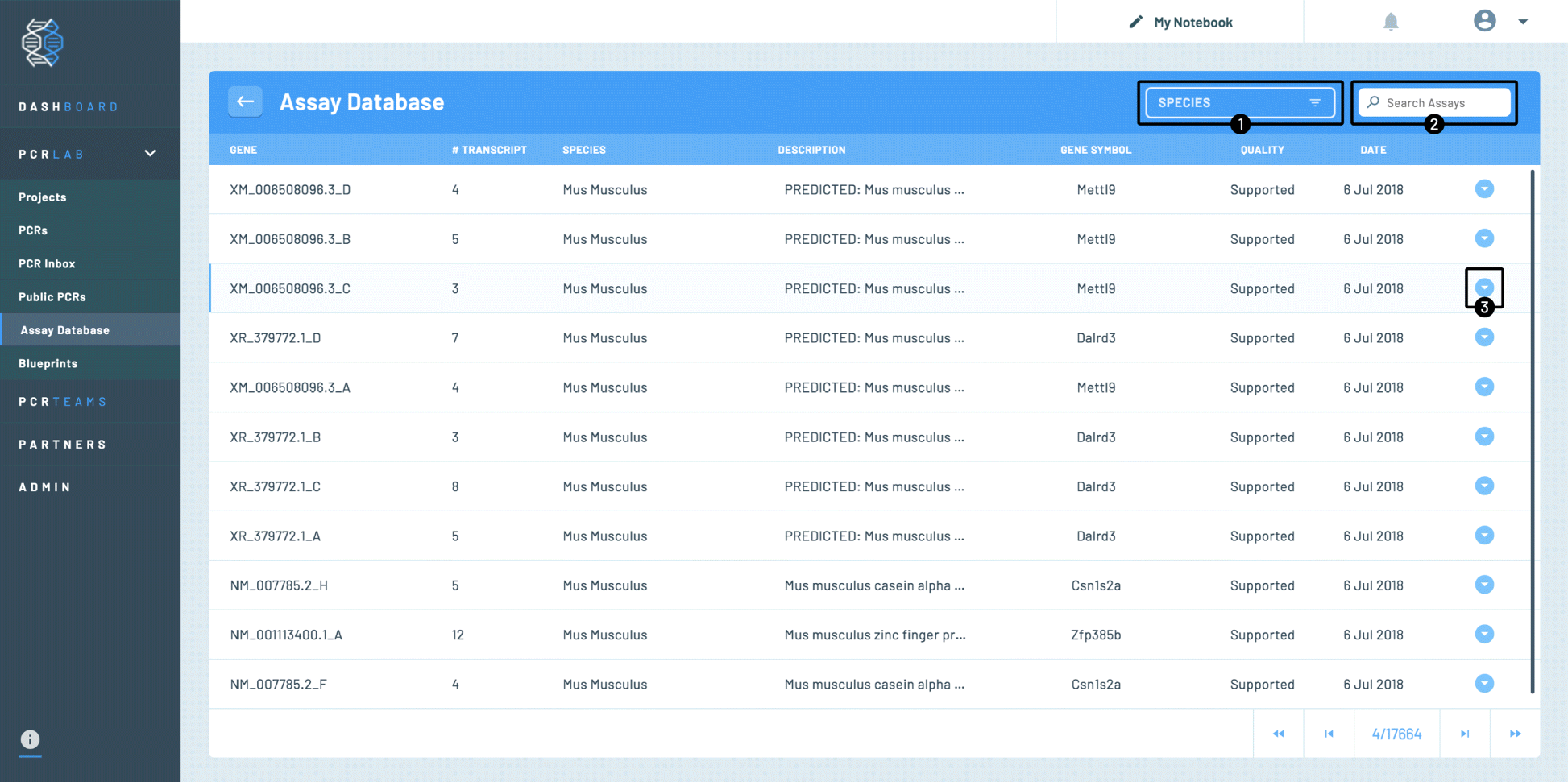Screen dimensions: 1568x782
Task: Sort by DESCRIPTION column header
Action: point(811,150)
